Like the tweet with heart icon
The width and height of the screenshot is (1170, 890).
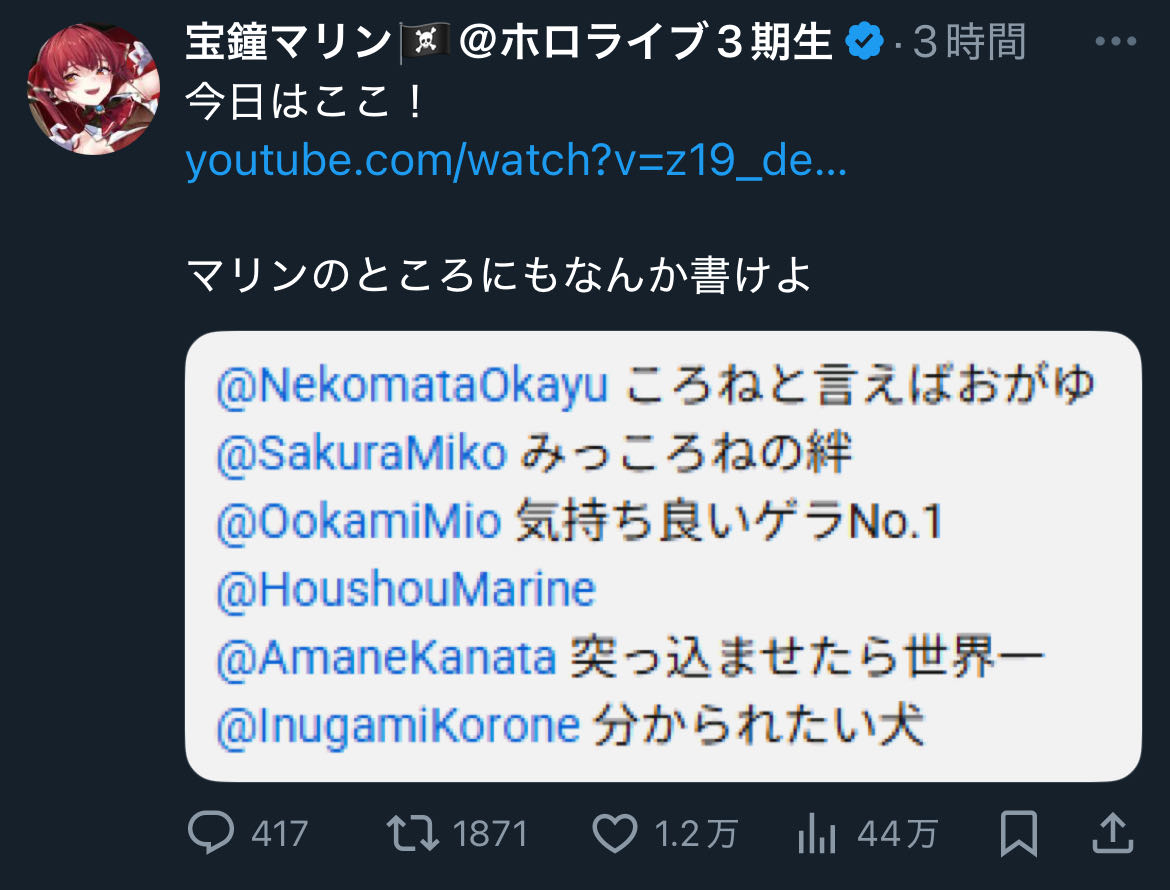point(615,833)
